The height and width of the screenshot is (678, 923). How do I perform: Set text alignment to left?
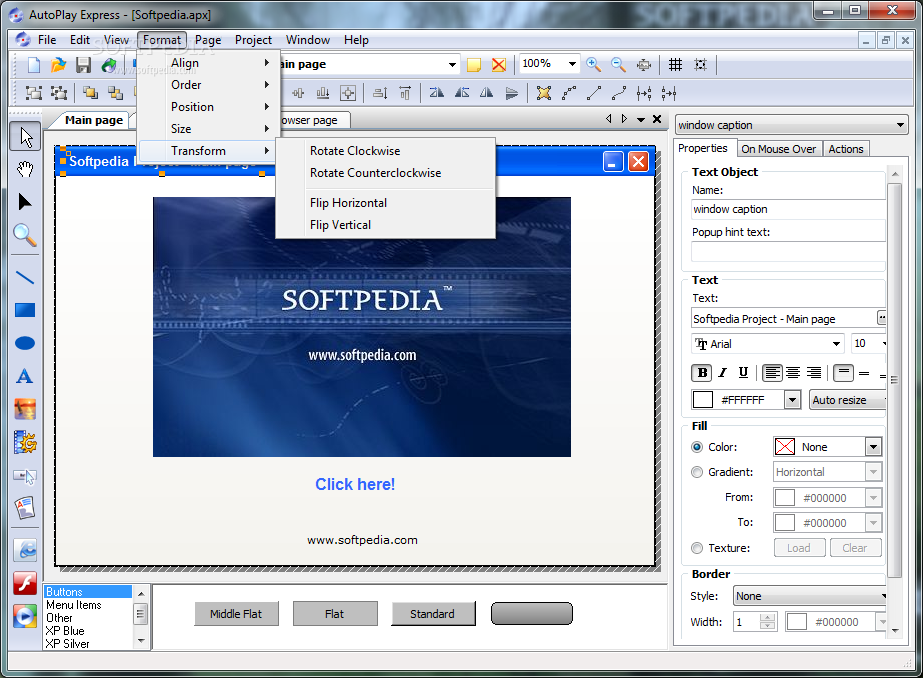772,373
